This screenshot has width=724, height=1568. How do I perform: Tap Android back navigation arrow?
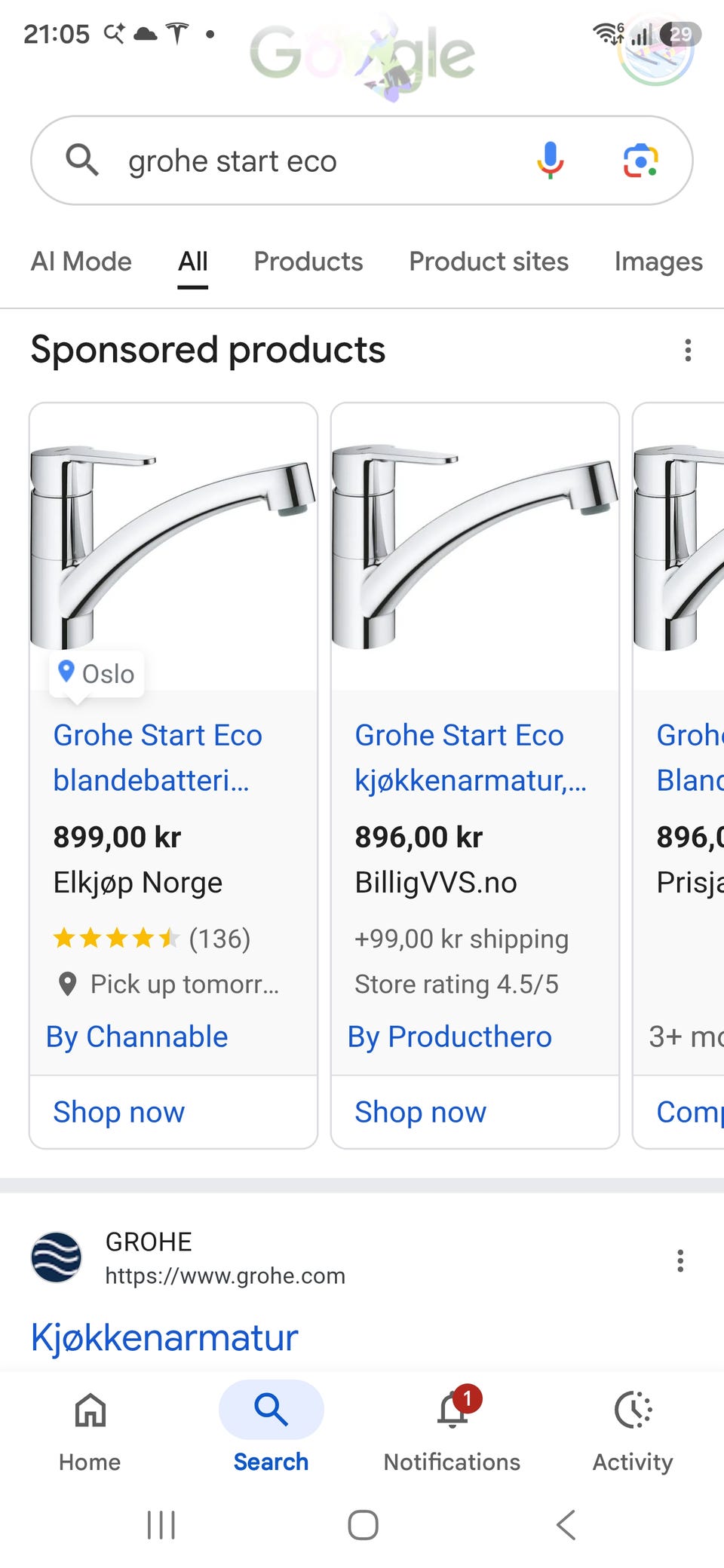point(566,1524)
